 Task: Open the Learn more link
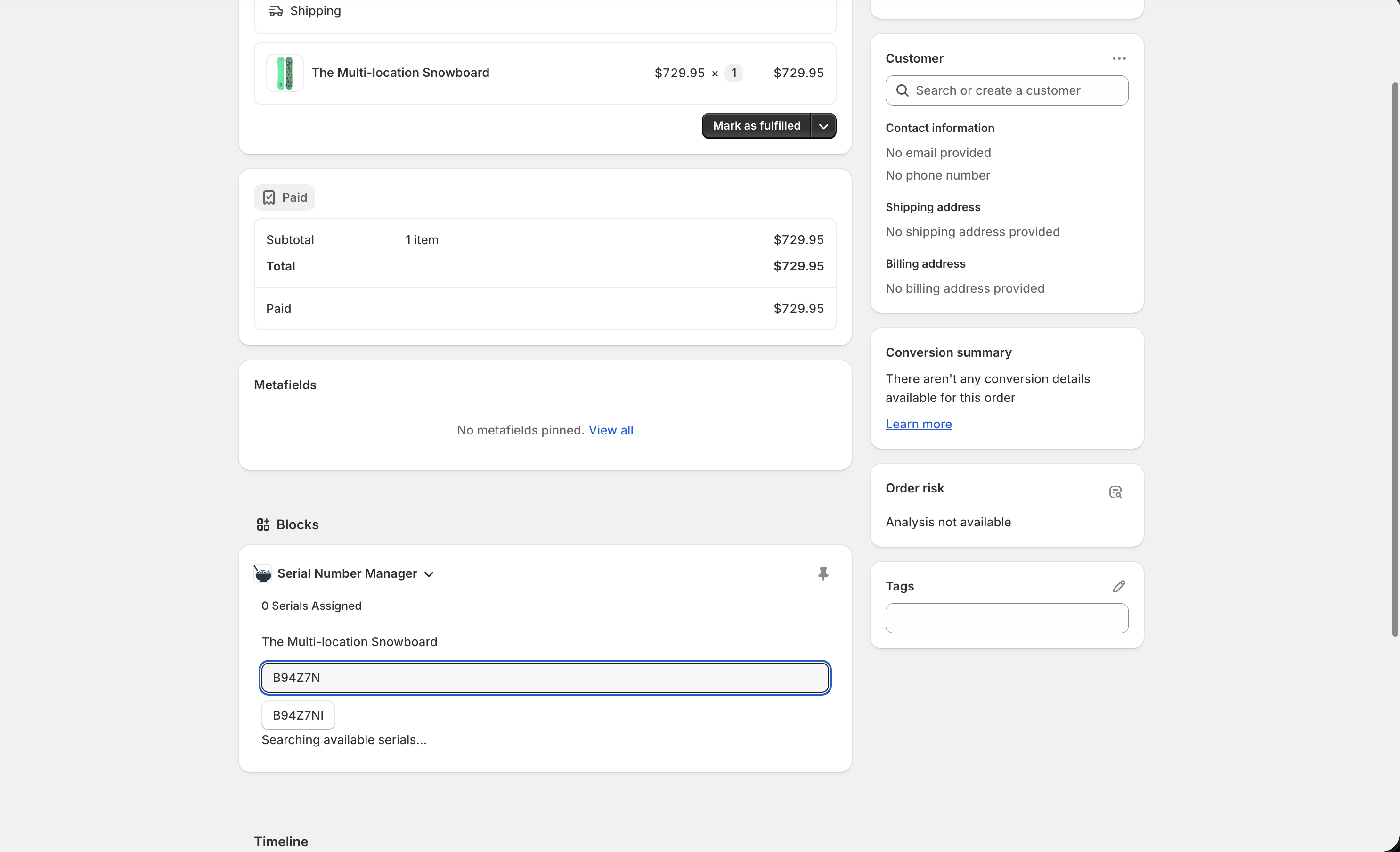click(918, 424)
